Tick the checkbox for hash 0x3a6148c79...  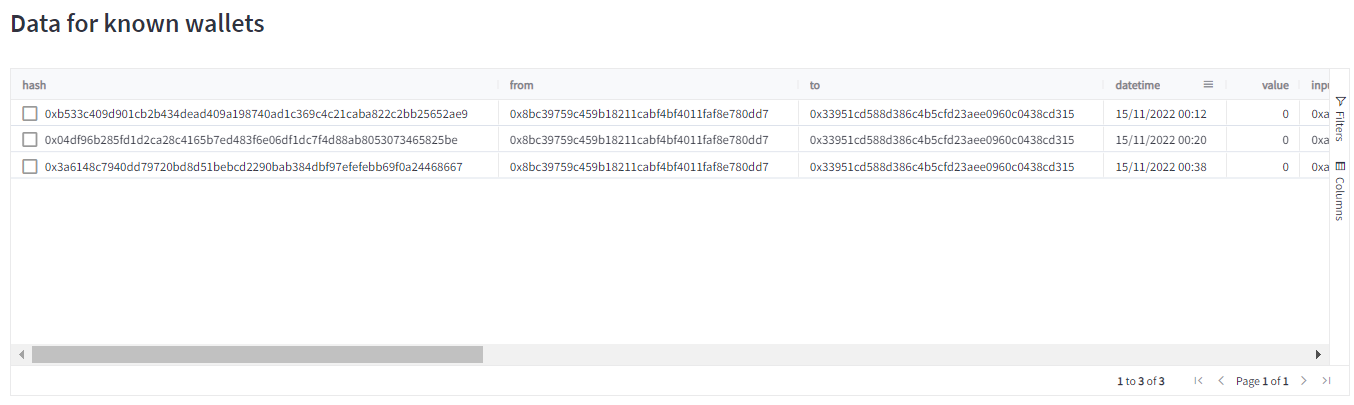(x=30, y=166)
